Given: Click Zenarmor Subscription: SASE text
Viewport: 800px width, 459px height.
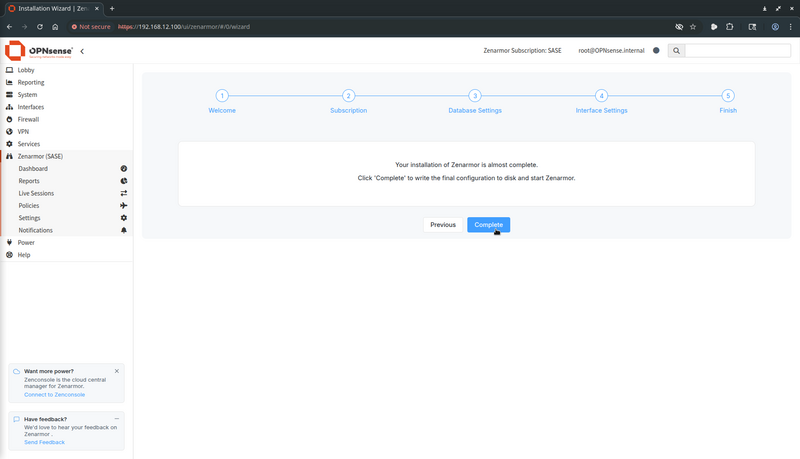Looking at the screenshot, I should tap(522, 50).
